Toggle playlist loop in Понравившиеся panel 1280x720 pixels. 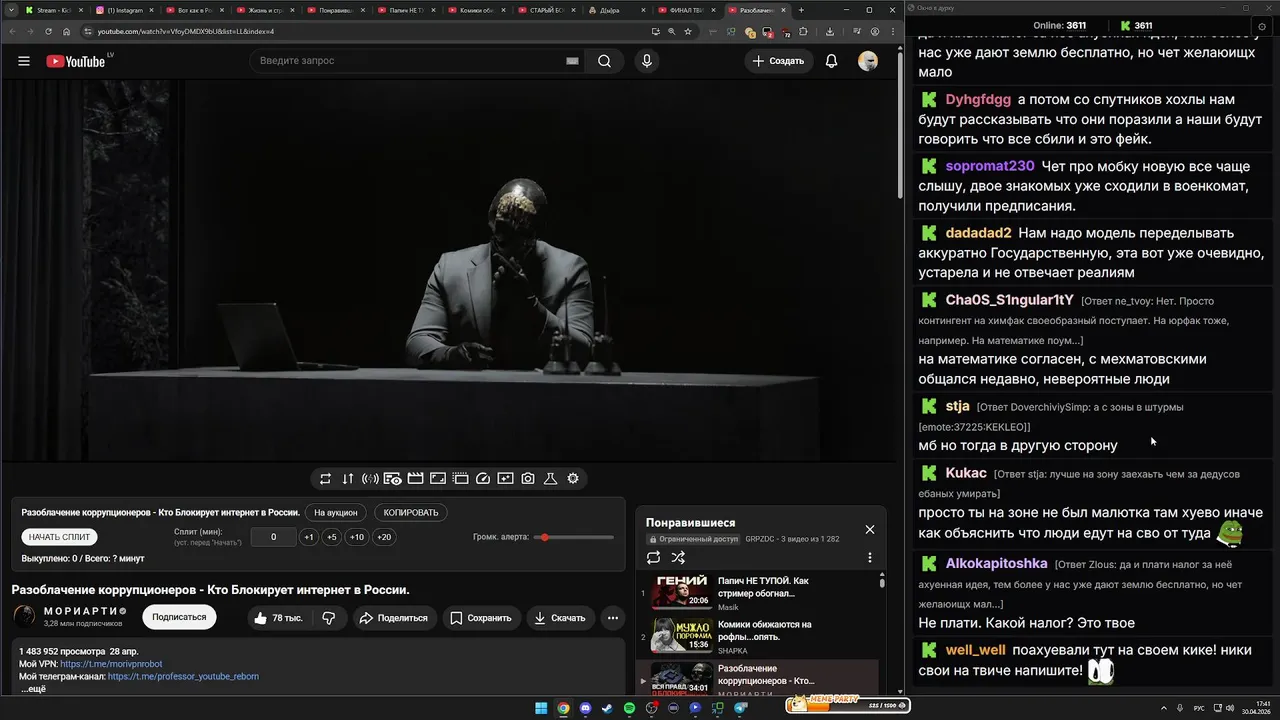pos(654,558)
